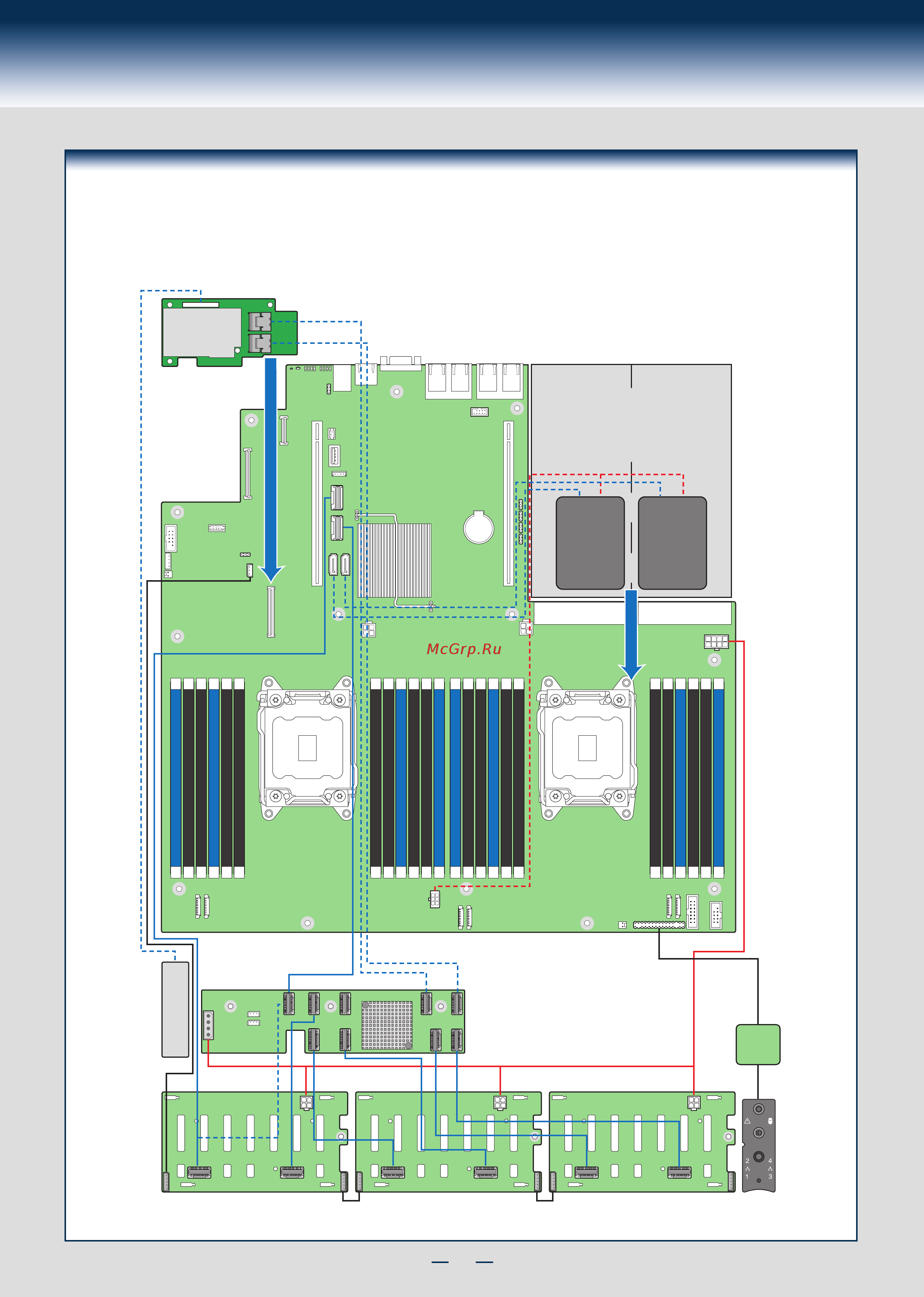
Task: Click the number 4 on front panel
Action: pos(770,1161)
